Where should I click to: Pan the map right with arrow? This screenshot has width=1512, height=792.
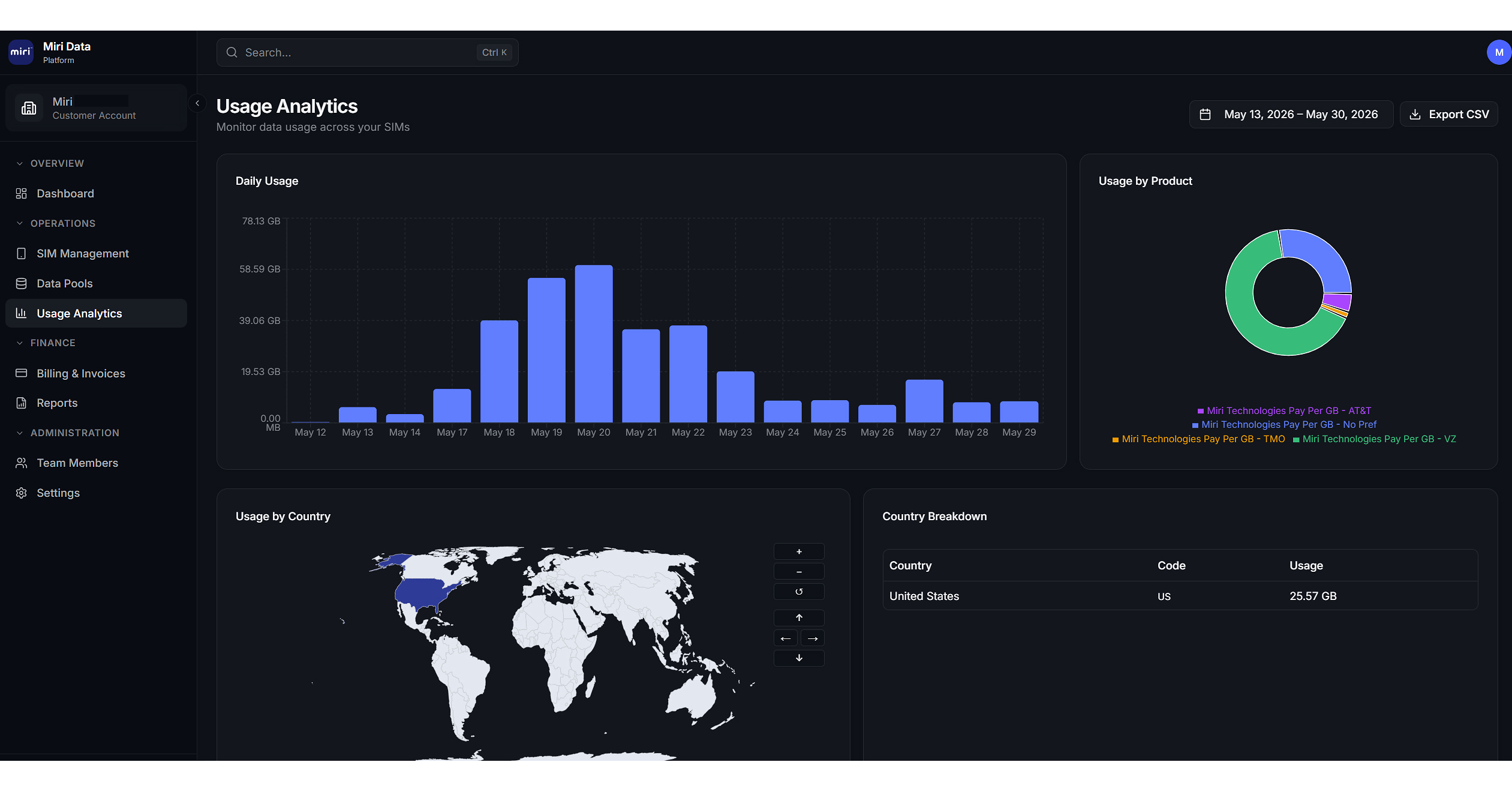[x=813, y=638]
